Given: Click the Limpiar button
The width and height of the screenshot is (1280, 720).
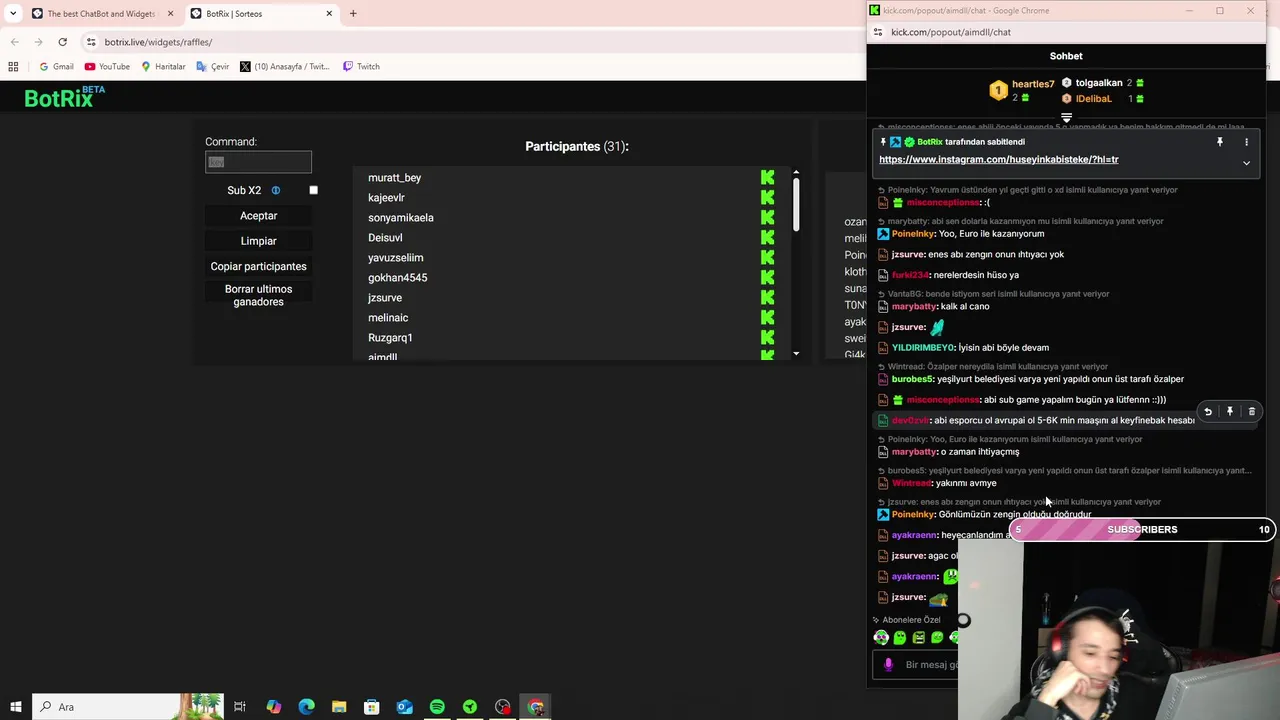Looking at the screenshot, I should [x=258, y=241].
